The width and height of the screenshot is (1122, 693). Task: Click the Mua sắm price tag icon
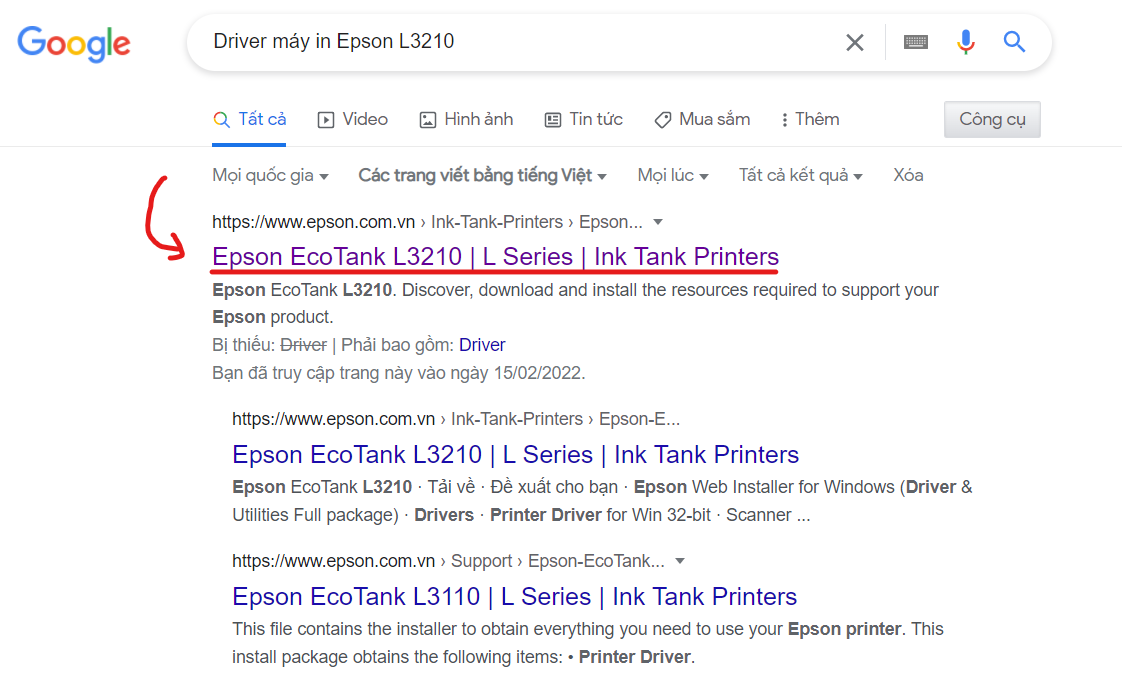[663, 119]
